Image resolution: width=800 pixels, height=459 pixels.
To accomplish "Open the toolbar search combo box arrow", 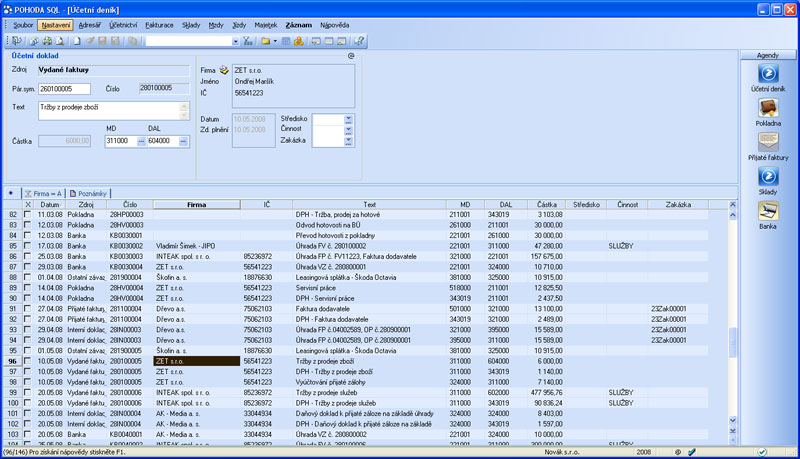I will tap(235, 41).
